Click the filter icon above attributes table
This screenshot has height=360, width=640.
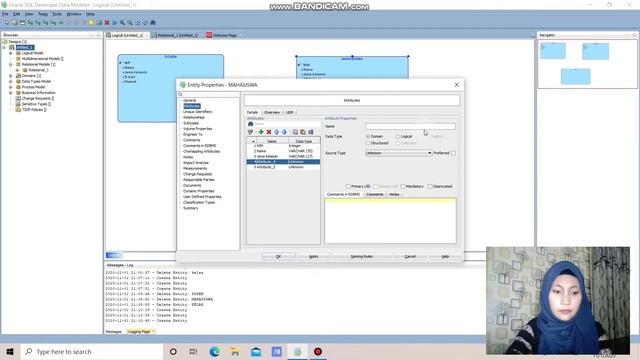click(x=250, y=132)
